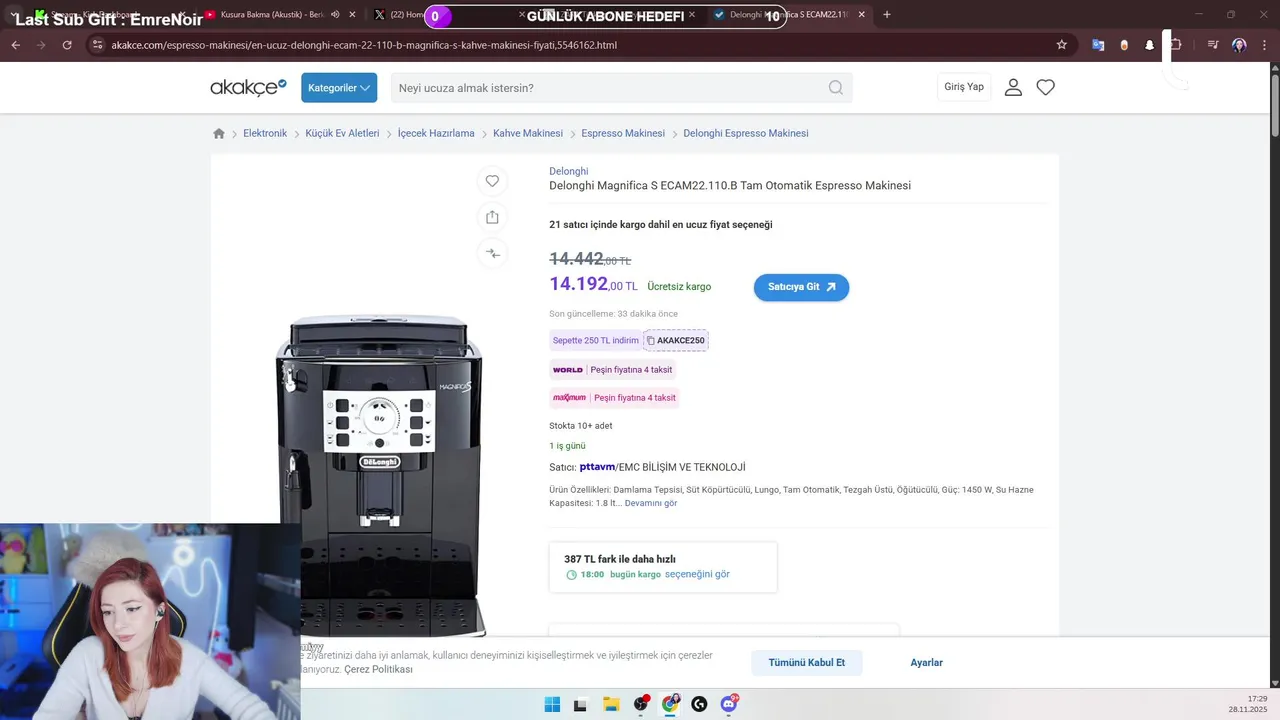1280x720 pixels.
Task: Mute the Kusura Bakma tab audio icon
Action: [x=335, y=15]
